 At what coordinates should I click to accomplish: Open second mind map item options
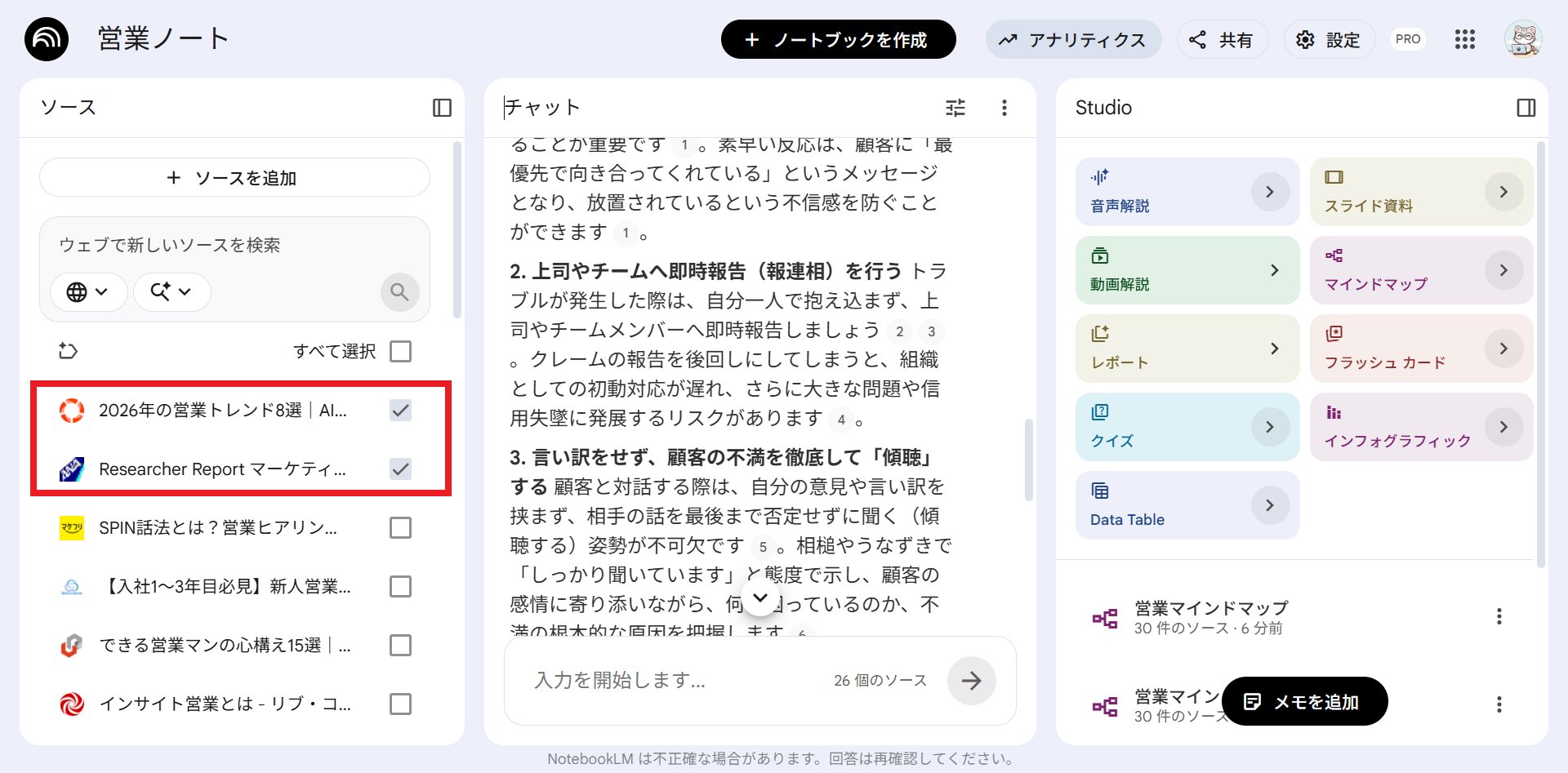pos(1499,704)
